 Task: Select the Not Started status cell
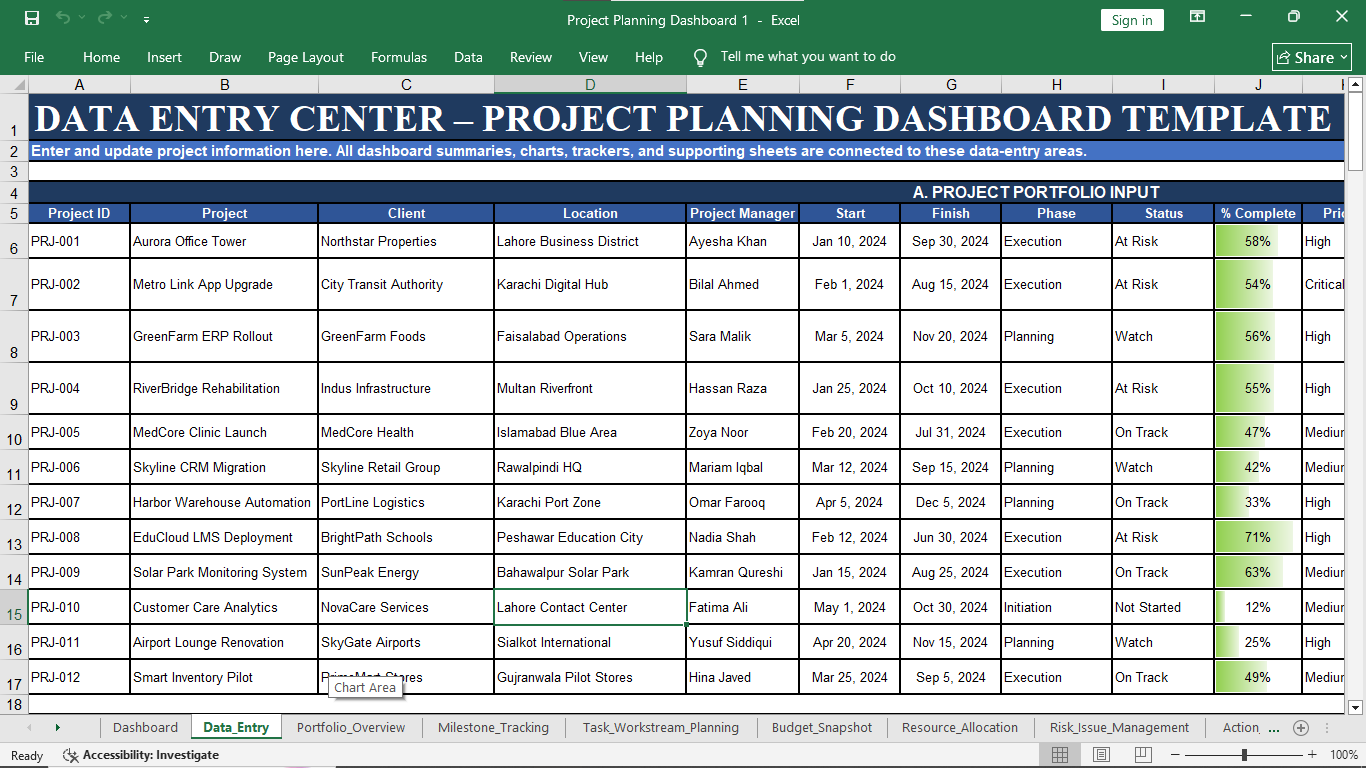pos(1163,607)
